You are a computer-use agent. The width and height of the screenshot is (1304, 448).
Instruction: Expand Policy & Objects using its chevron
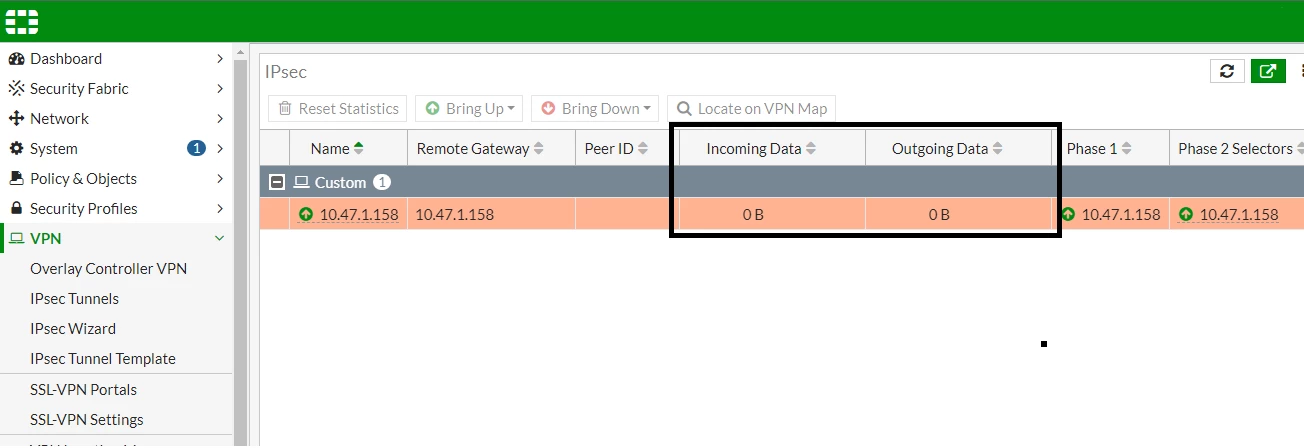click(x=219, y=179)
